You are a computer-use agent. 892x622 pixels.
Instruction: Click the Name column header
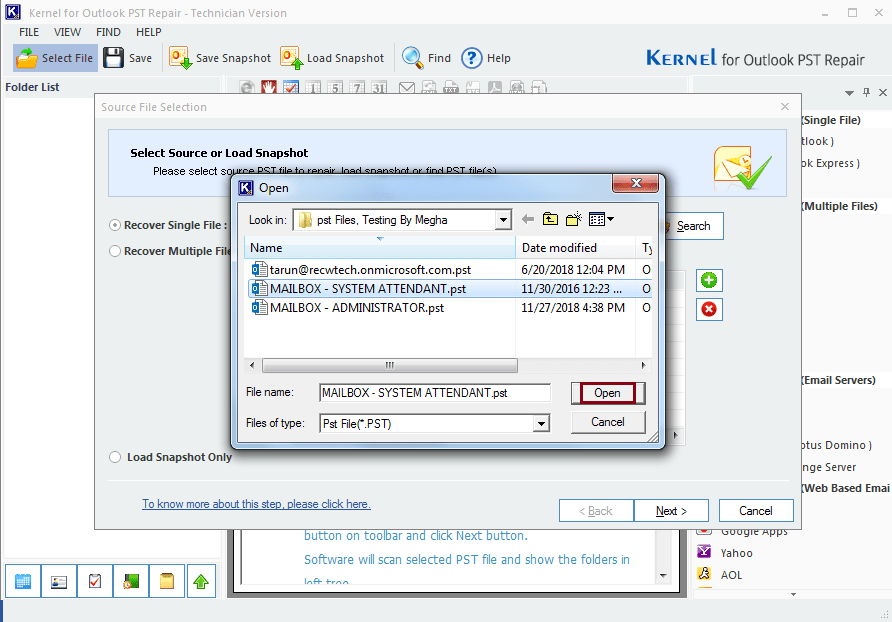(x=379, y=248)
